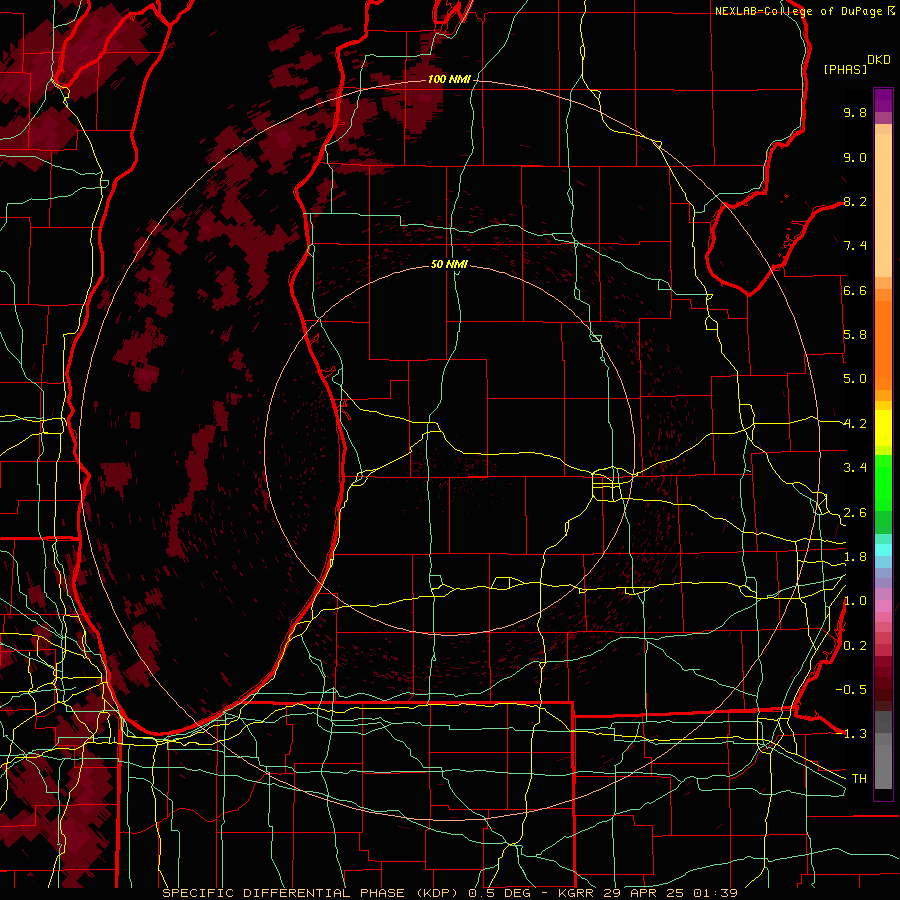Select the -0.5 scale value
The image size is (900, 900).
pyautogui.click(x=851, y=690)
